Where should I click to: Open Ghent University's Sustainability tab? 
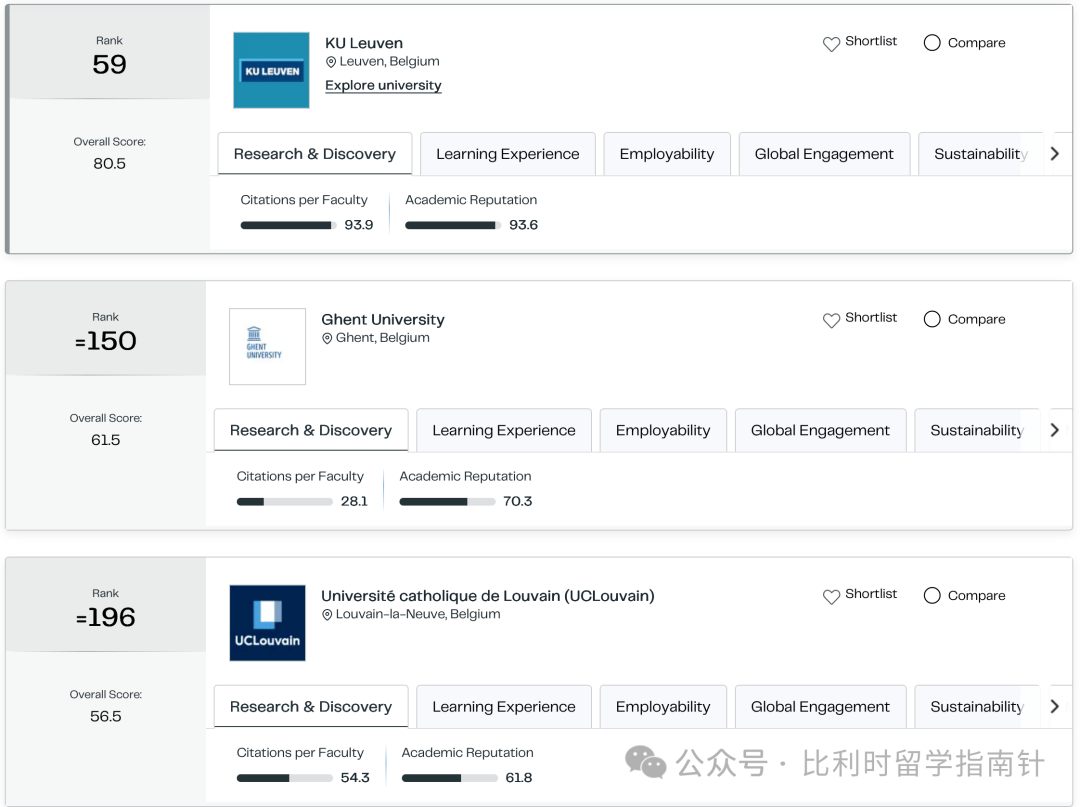tap(977, 430)
